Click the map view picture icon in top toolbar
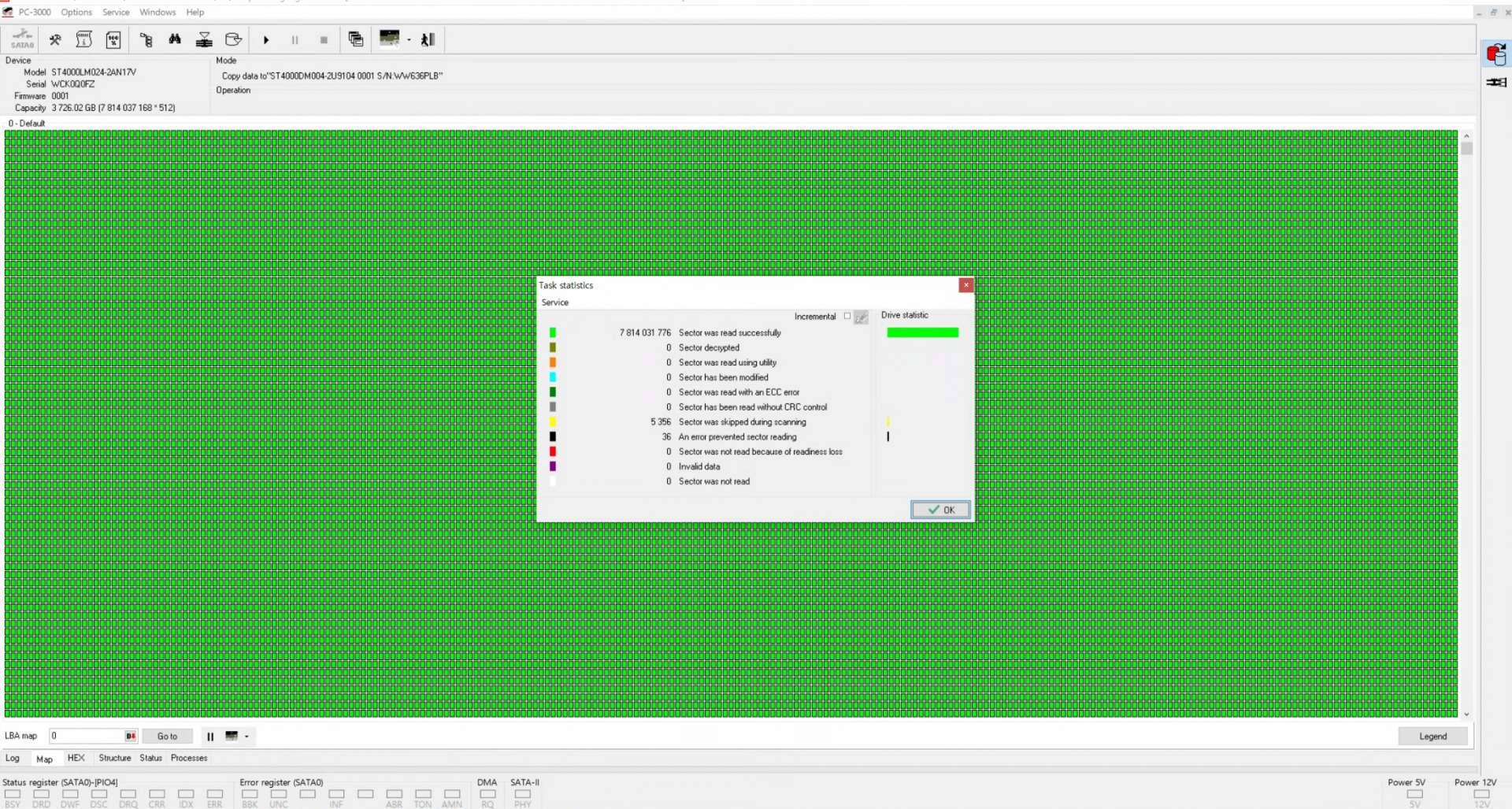This screenshot has height=809, width=1512. click(389, 39)
